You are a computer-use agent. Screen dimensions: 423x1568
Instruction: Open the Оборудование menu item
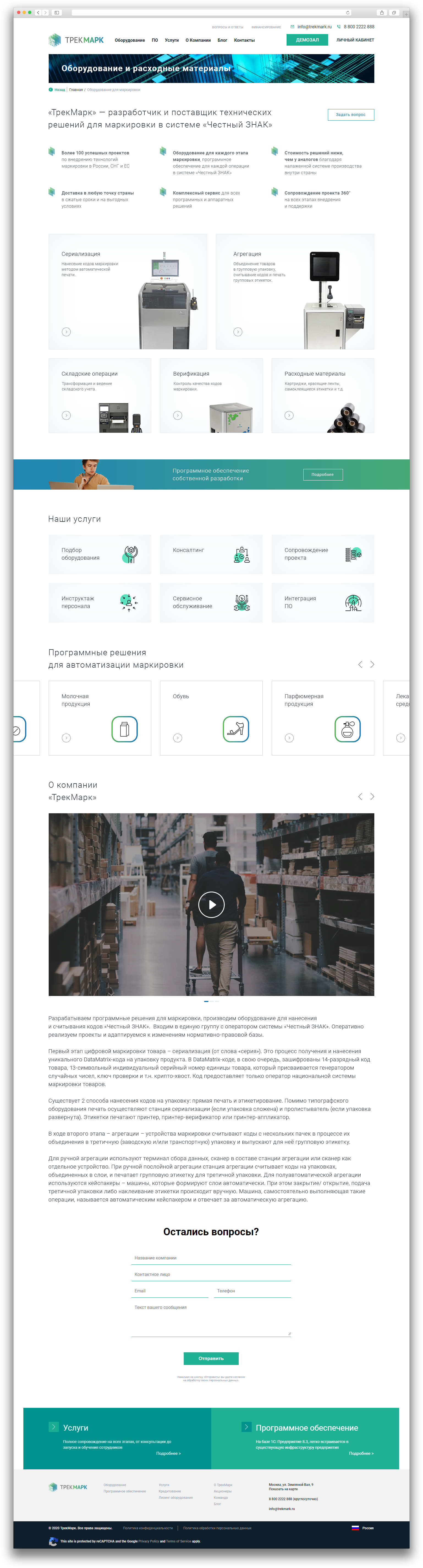130,40
